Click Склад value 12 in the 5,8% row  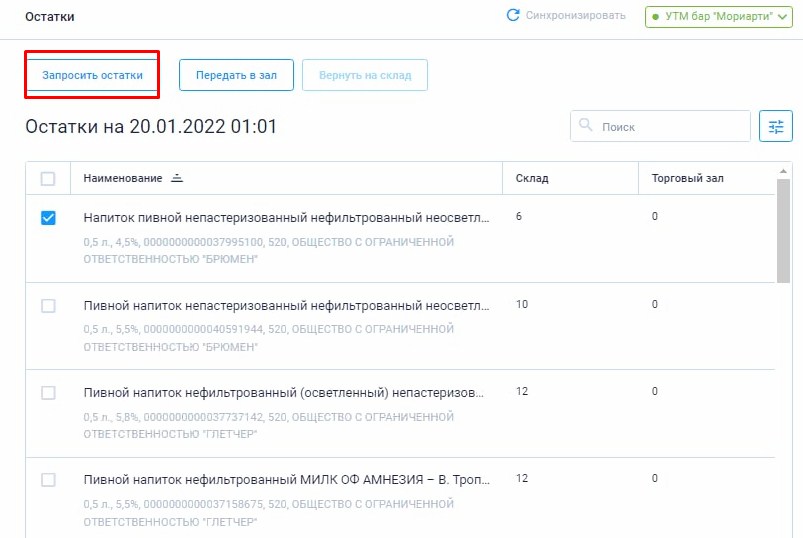pos(522,391)
